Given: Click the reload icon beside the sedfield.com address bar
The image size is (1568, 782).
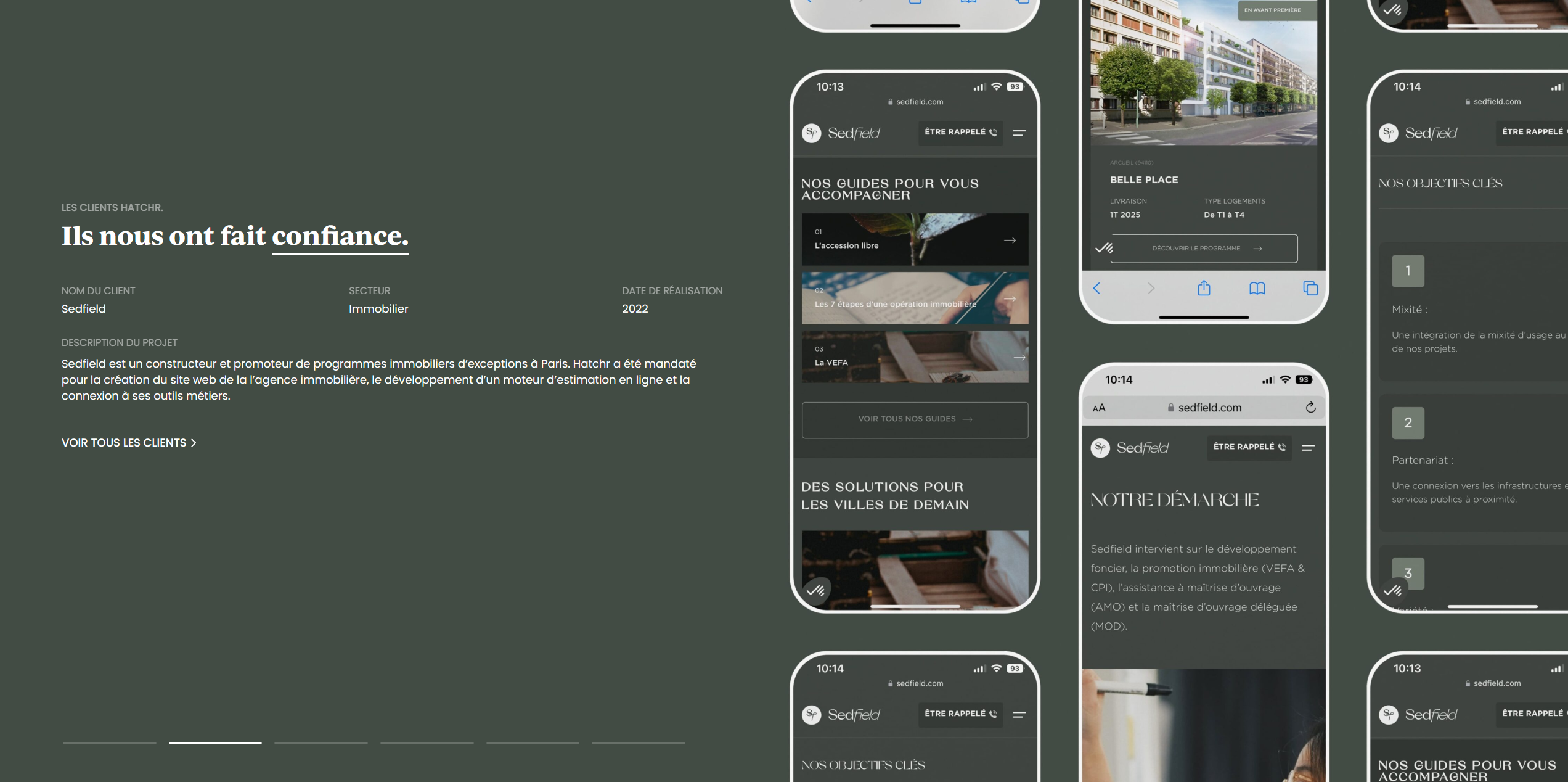Looking at the screenshot, I should click(x=1310, y=407).
